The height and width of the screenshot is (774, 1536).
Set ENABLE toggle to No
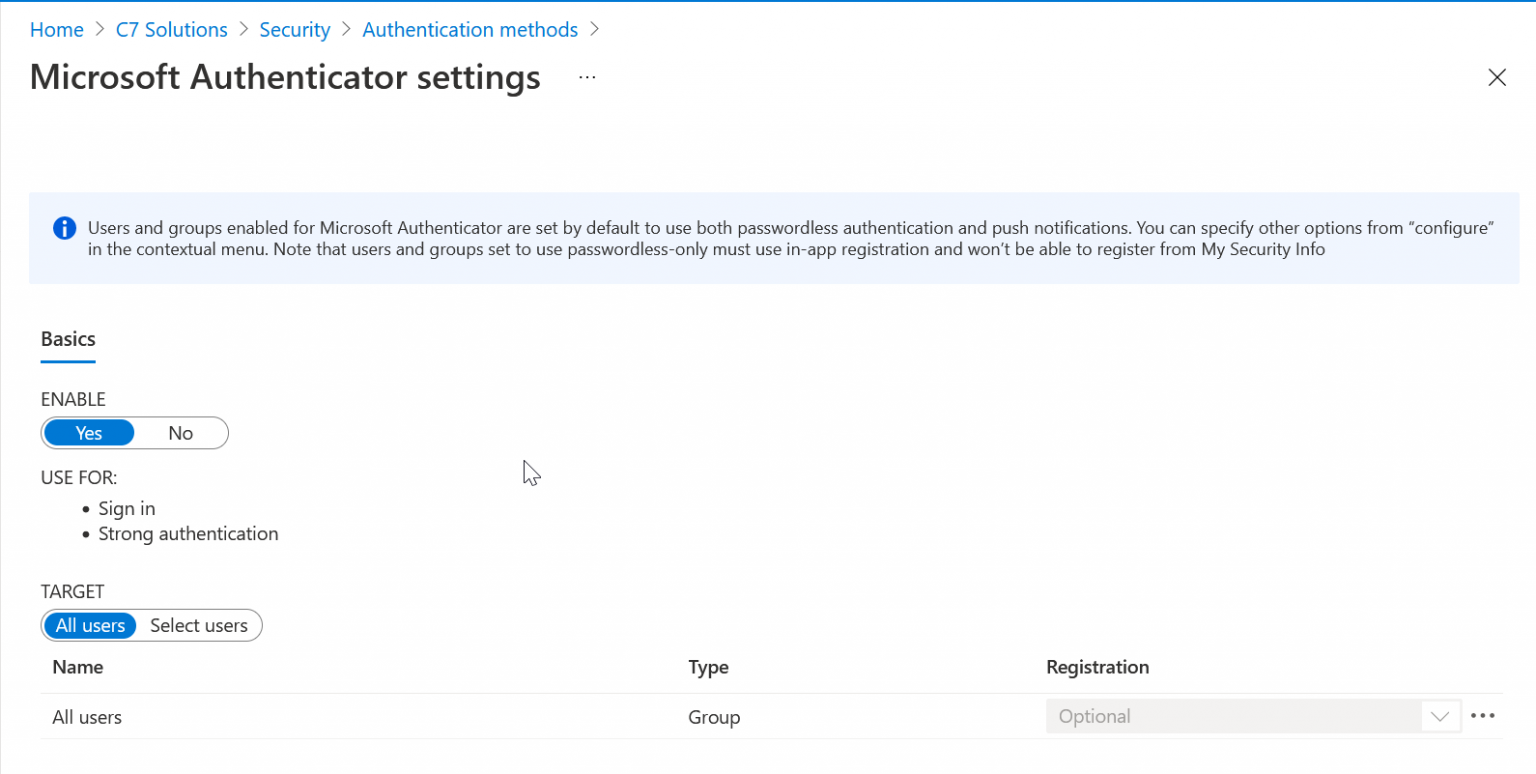[181, 433]
